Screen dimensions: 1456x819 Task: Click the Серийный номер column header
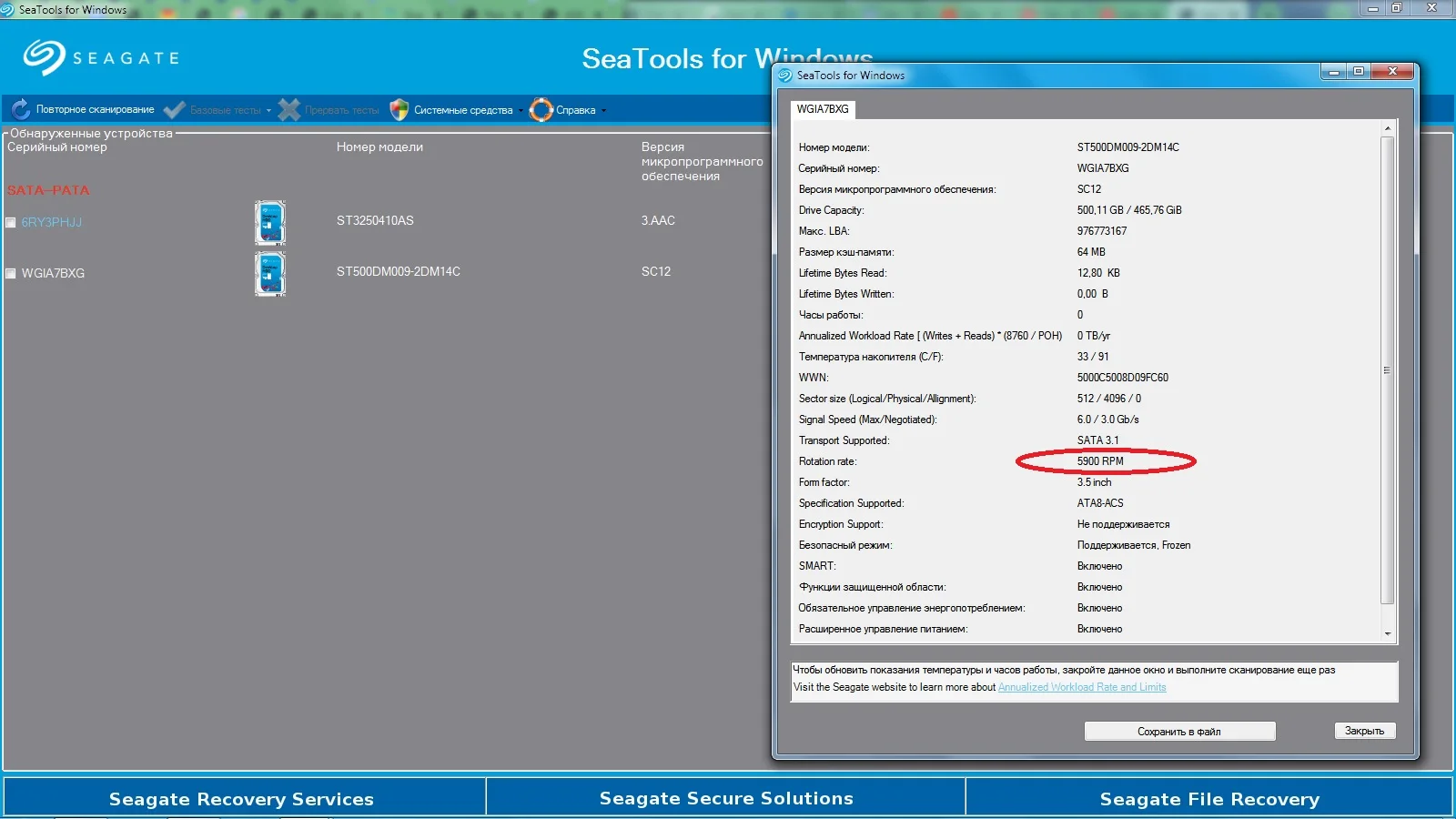57,147
